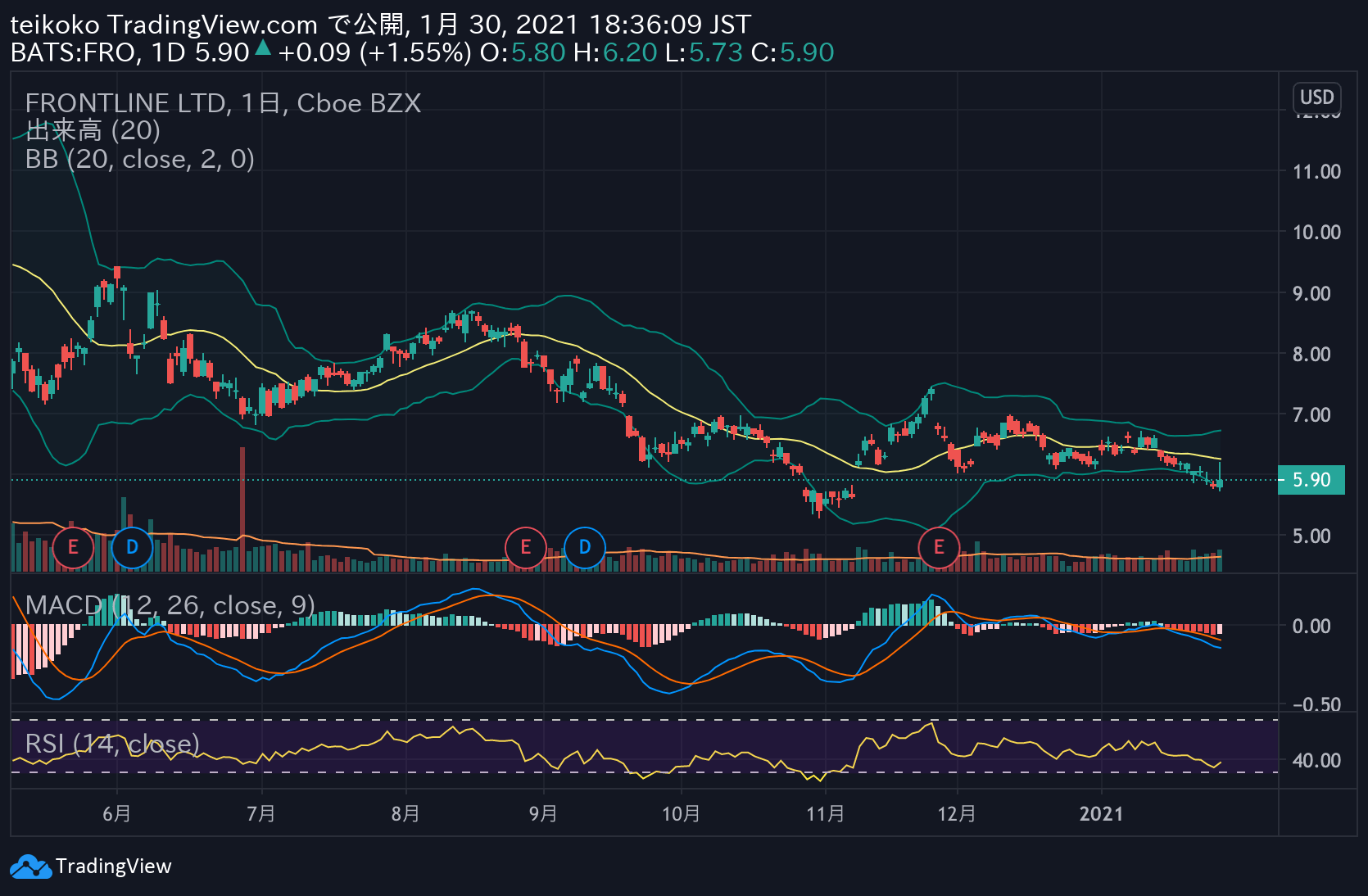Image resolution: width=1368 pixels, height=896 pixels.
Task: Click the dividend D marker near June
Action: coord(132,547)
